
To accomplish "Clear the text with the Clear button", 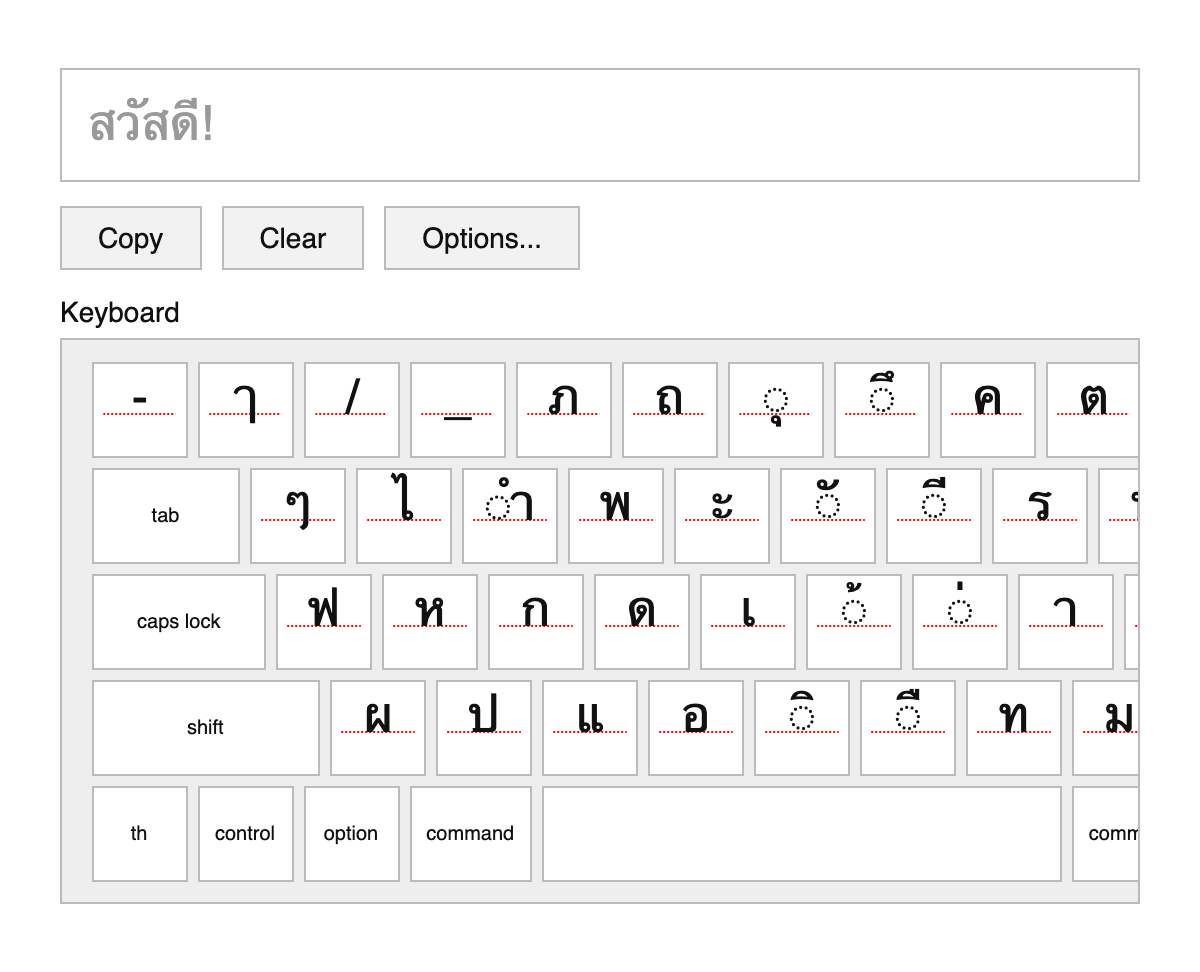I will coord(292,238).
